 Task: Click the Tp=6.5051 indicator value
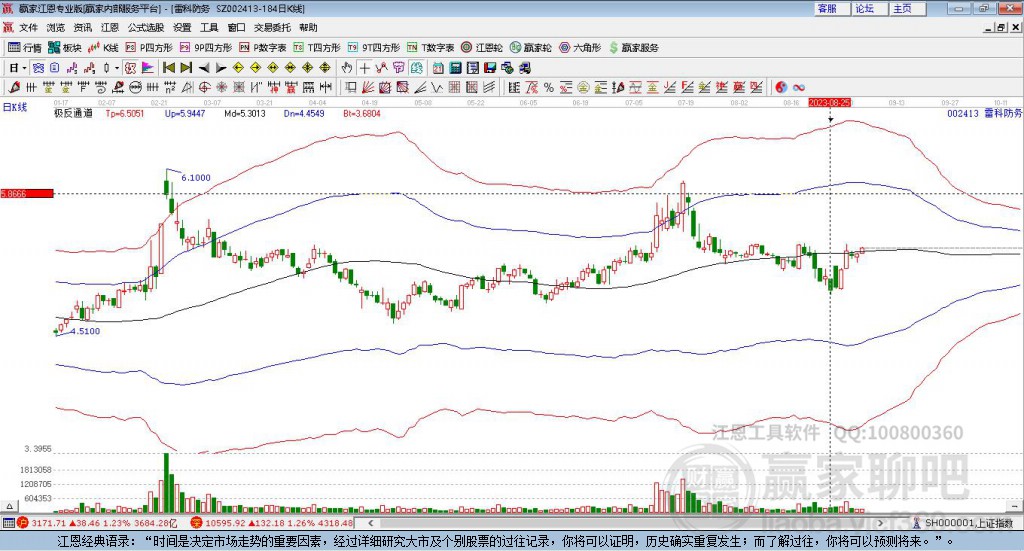pyautogui.click(x=125, y=113)
